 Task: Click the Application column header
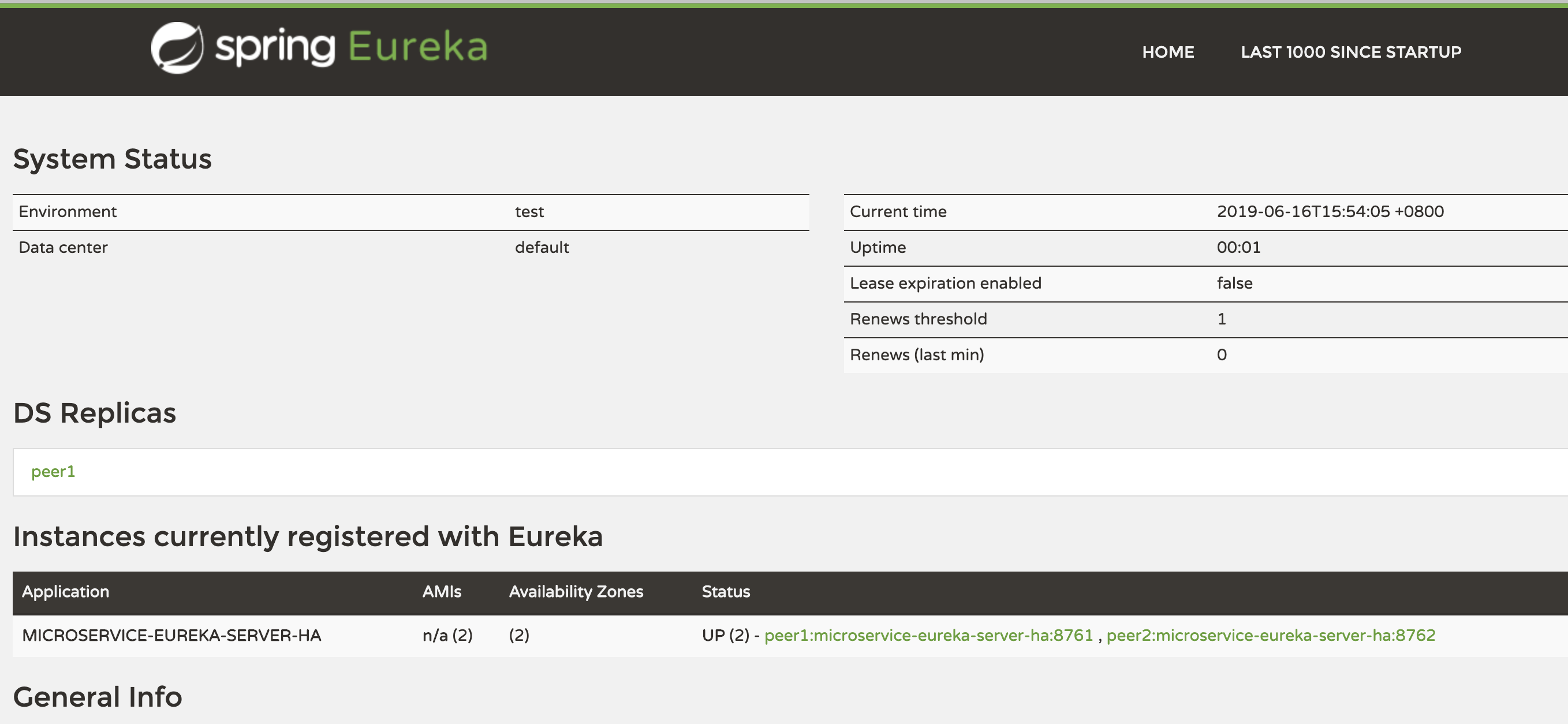66,591
